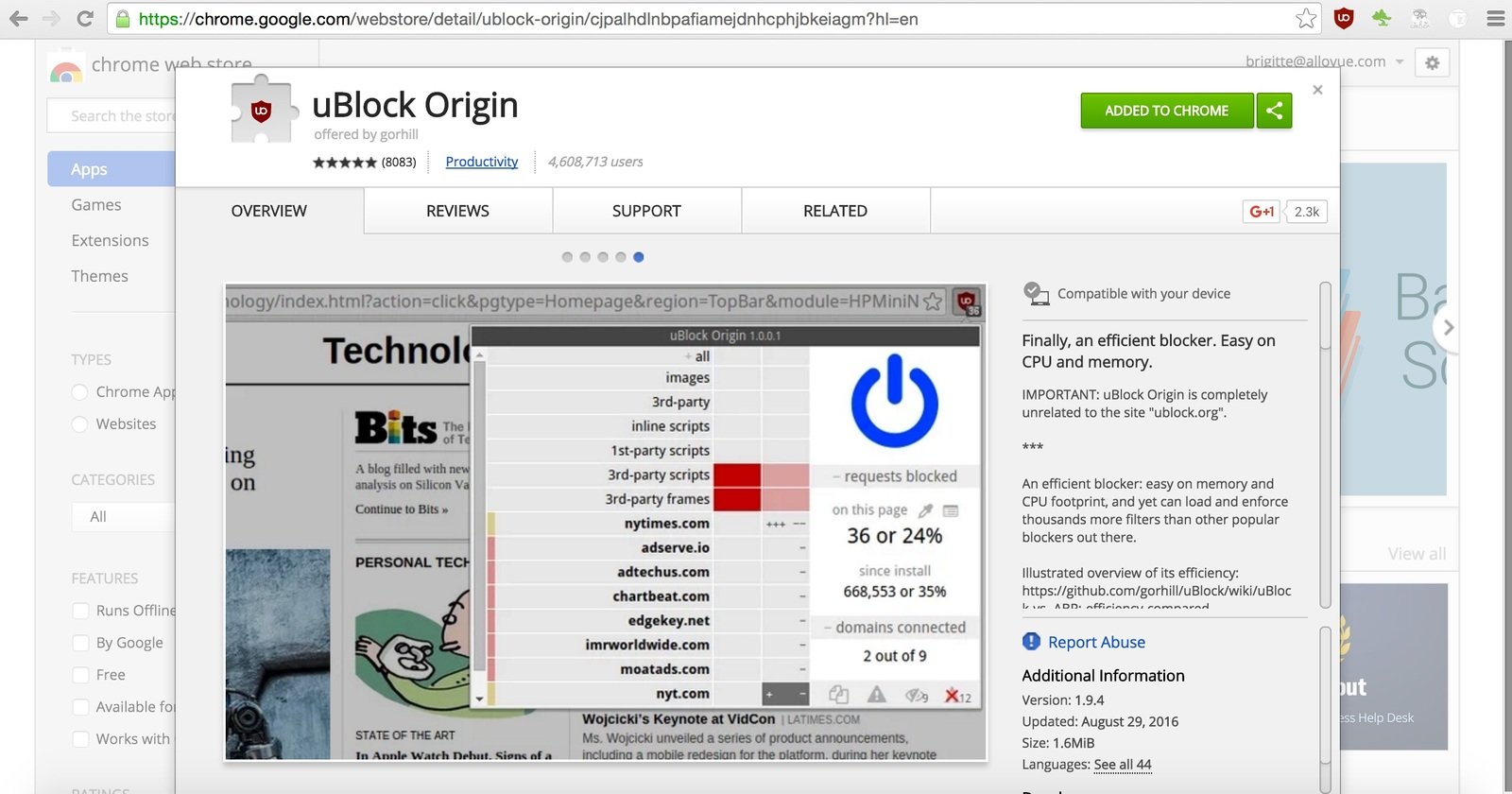The width and height of the screenshot is (1512, 794).
Task: Click the Version: 1.9.4 line
Action: [x=1063, y=700]
